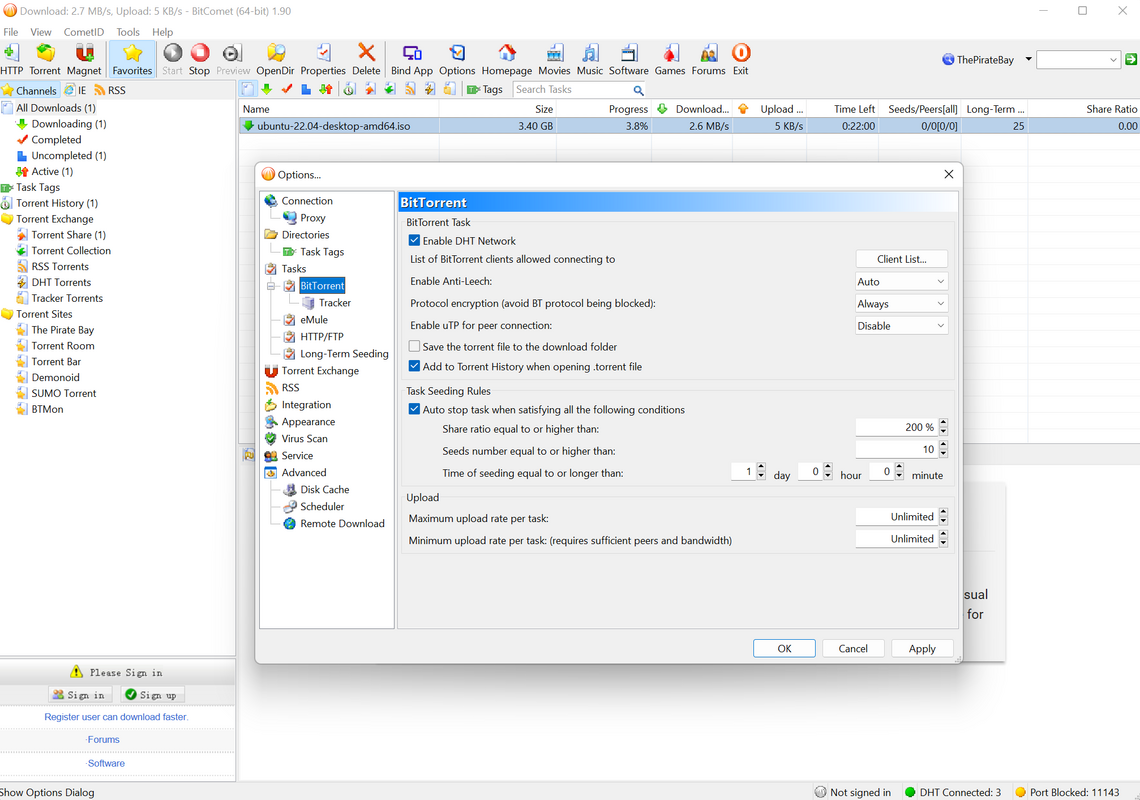Screen dimensions: 1140x800
Task: Check Save the torrent file to download folder
Action: point(415,347)
